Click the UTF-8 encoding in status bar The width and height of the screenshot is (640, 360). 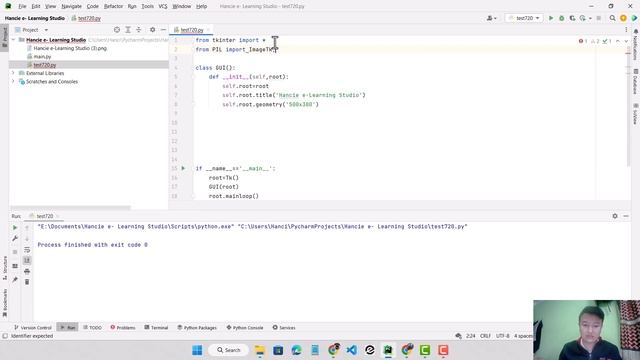point(502,336)
